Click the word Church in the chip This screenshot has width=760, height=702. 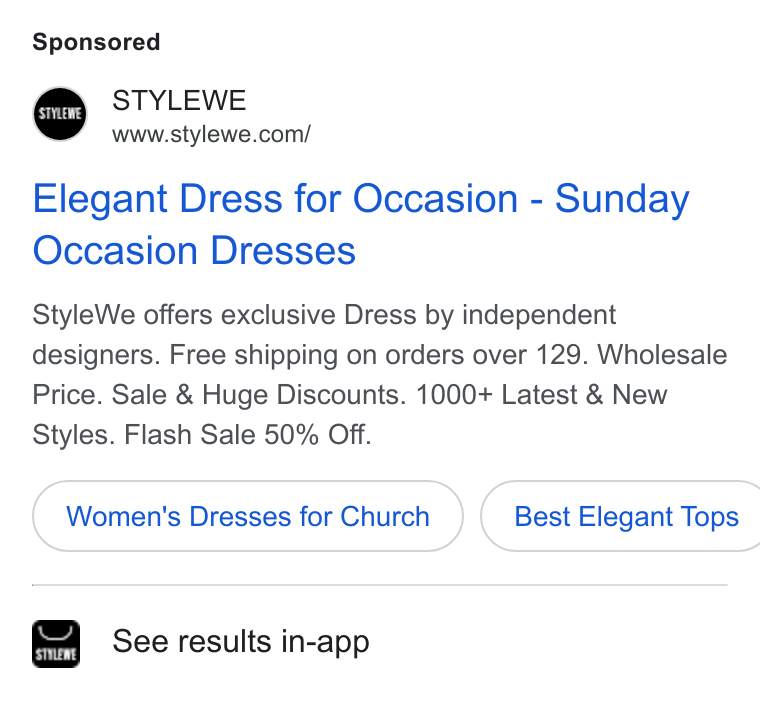[385, 516]
